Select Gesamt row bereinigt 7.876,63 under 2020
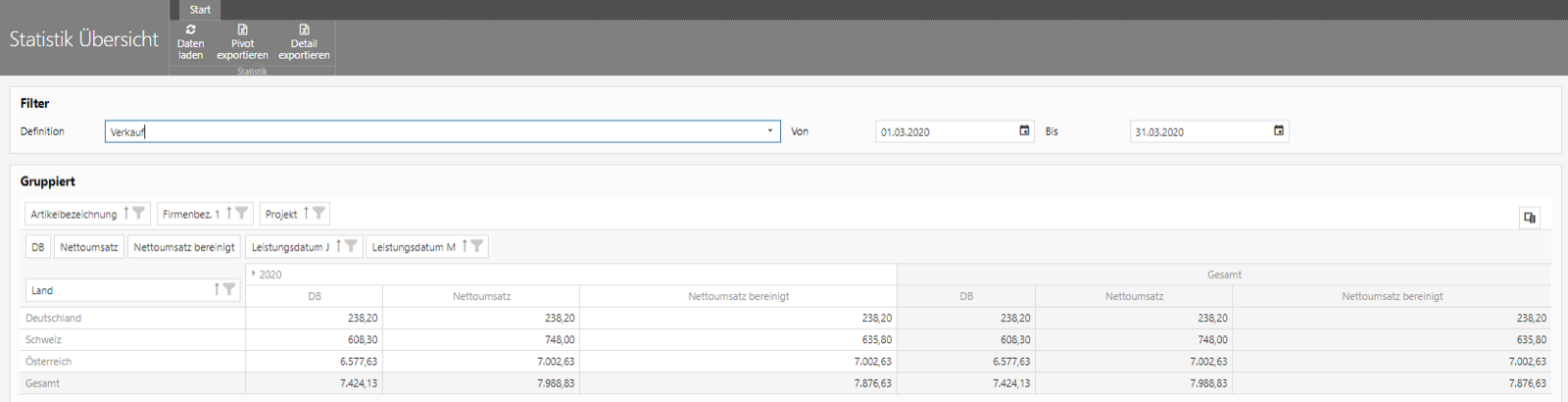This screenshot has height=402, width=1568. 738,382
